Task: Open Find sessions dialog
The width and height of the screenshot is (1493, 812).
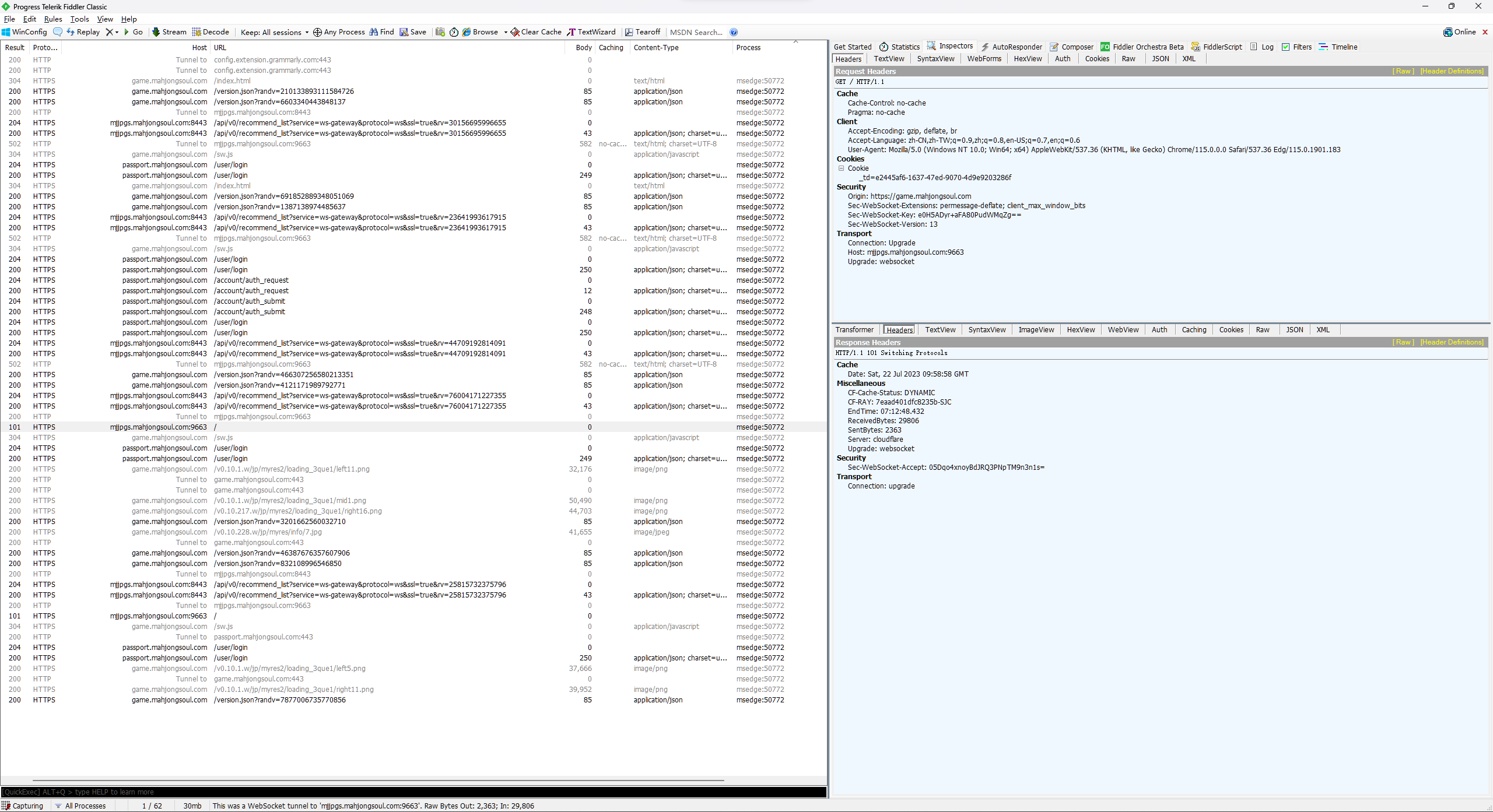Action: (382, 32)
